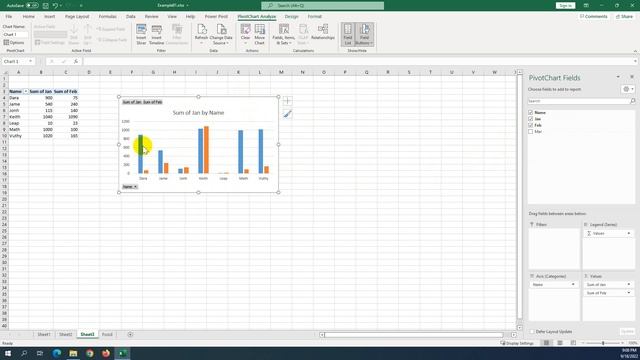Click Move Chart in the ribbon
The image size is (640, 360).
tap(260, 34)
